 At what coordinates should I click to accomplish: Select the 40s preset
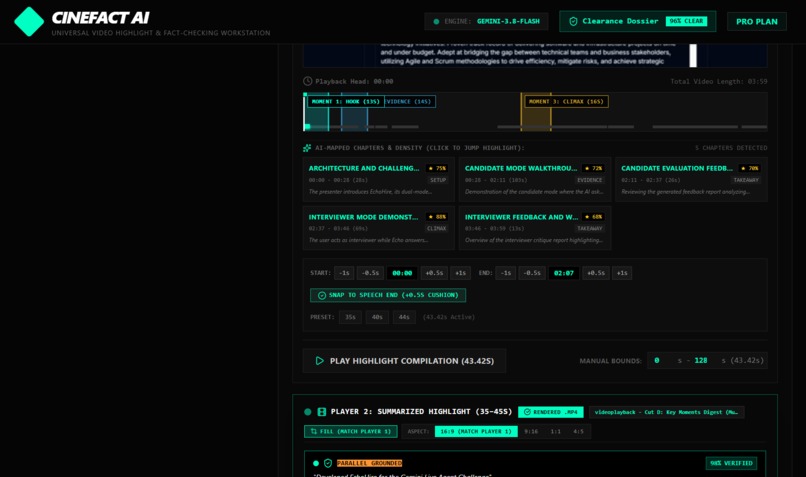pos(377,317)
